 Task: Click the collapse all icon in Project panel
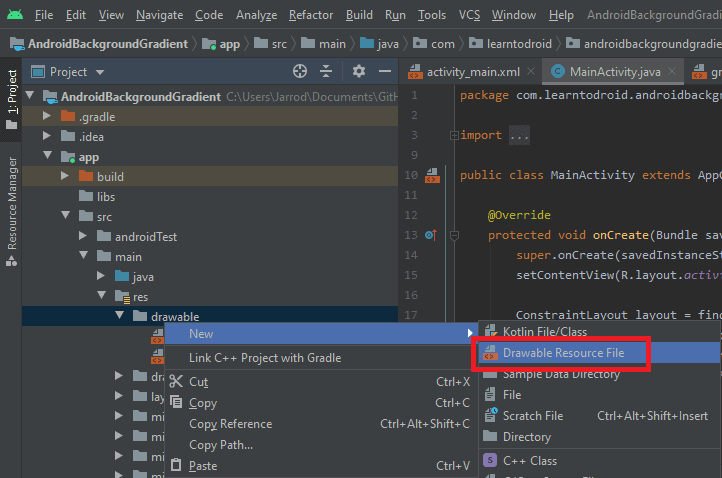(327, 72)
